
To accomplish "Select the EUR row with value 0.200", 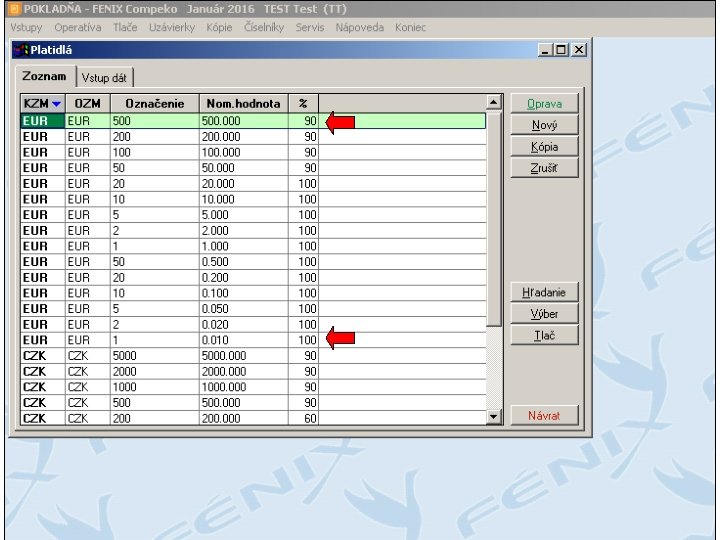I will [253, 278].
